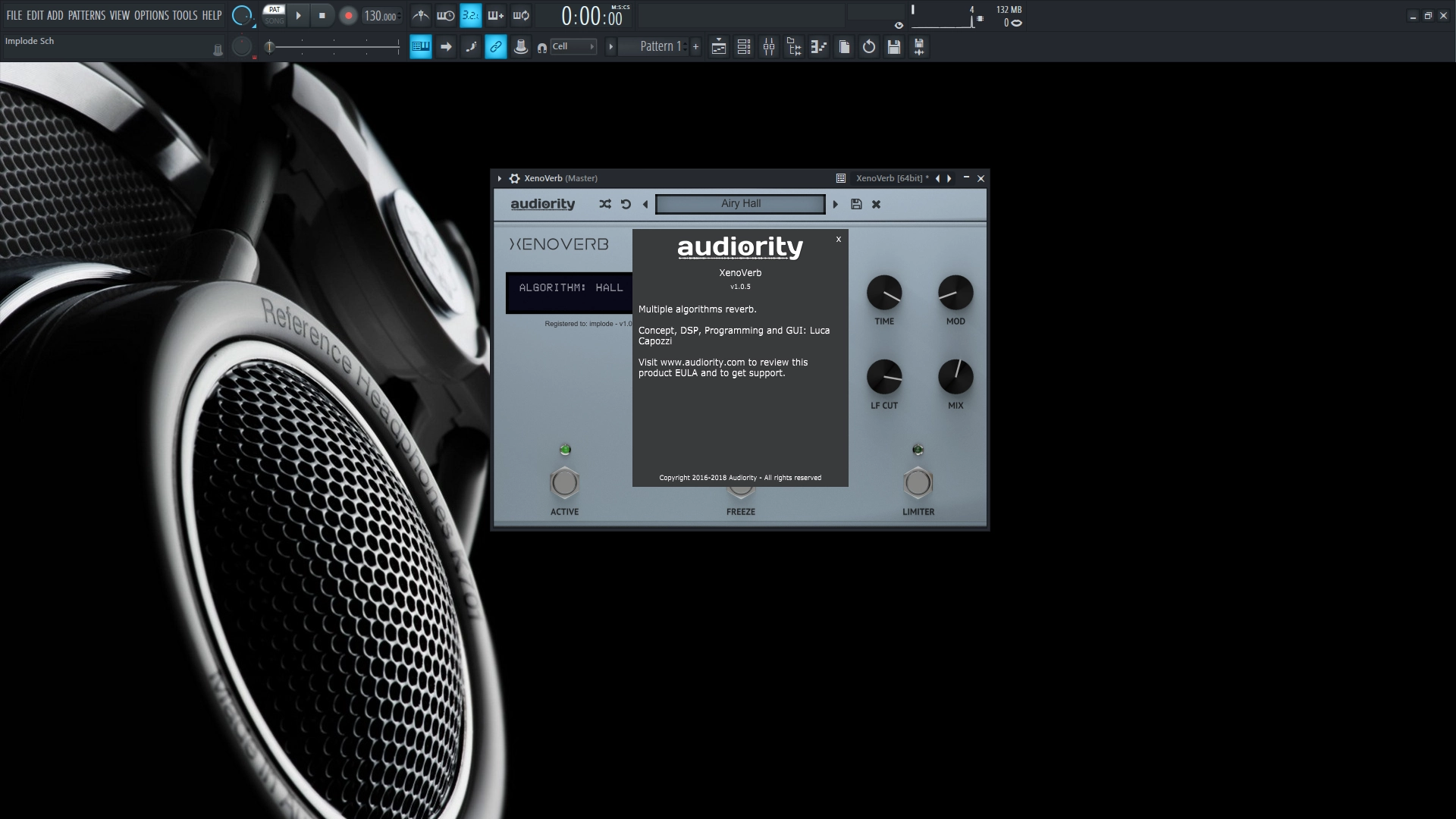
Task: Save project with floppy disk icon
Action: pos(894,47)
